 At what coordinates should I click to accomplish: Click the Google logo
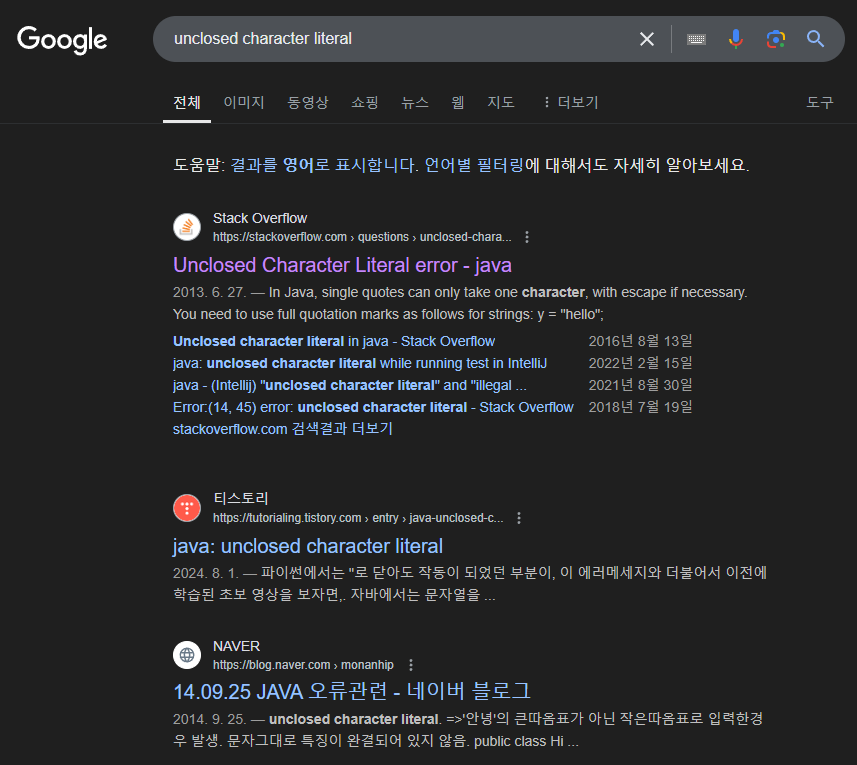pos(62,40)
